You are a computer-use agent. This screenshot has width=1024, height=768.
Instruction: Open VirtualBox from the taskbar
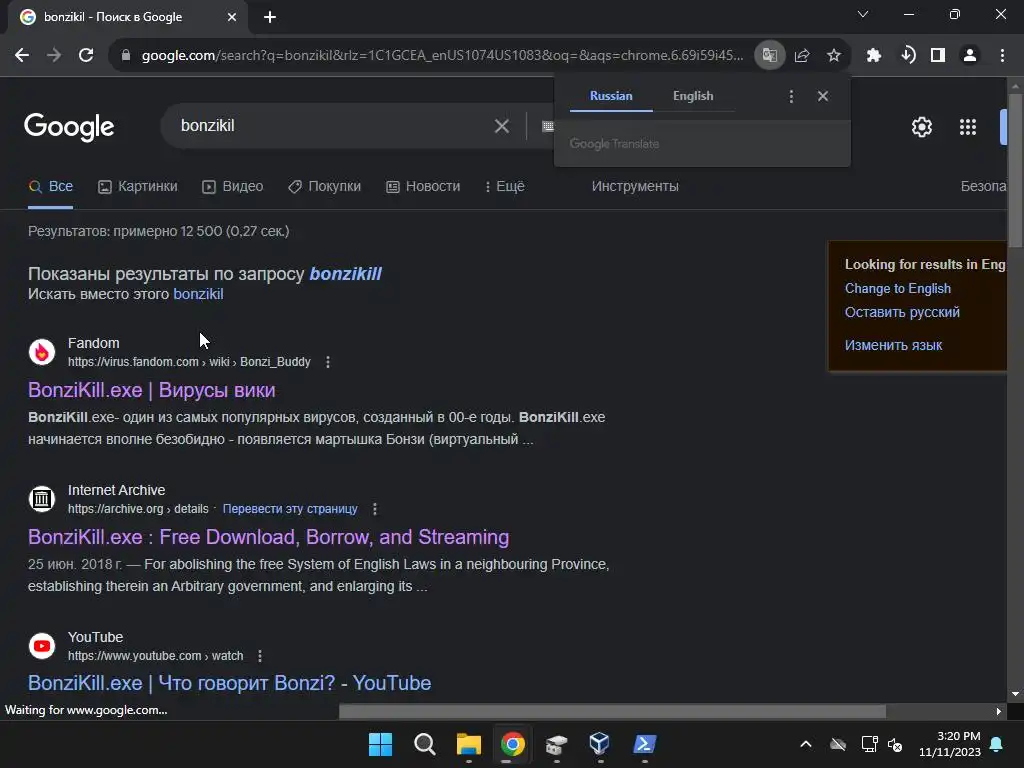[600, 743]
